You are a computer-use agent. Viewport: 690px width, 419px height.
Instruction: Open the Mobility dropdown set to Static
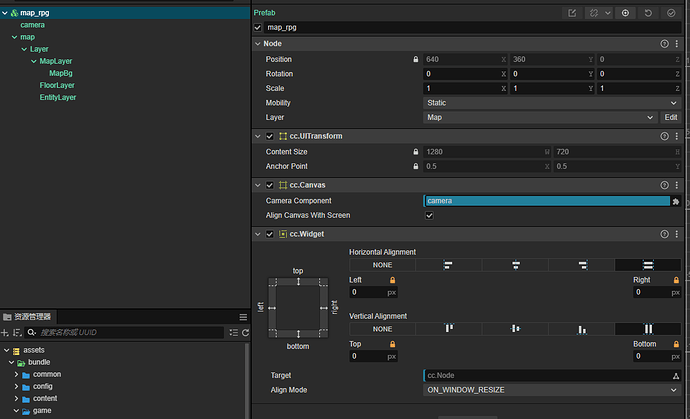(x=552, y=103)
